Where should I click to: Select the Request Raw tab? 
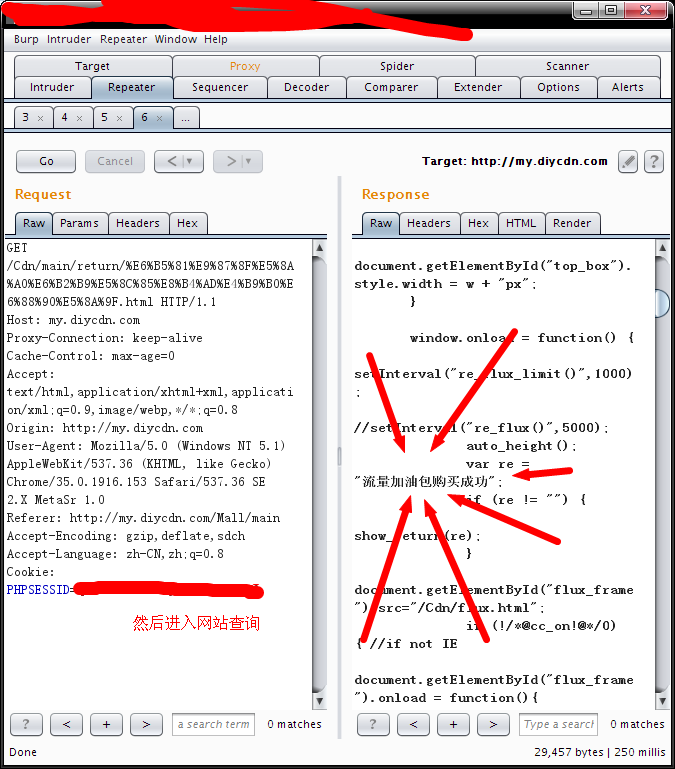point(34,224)
